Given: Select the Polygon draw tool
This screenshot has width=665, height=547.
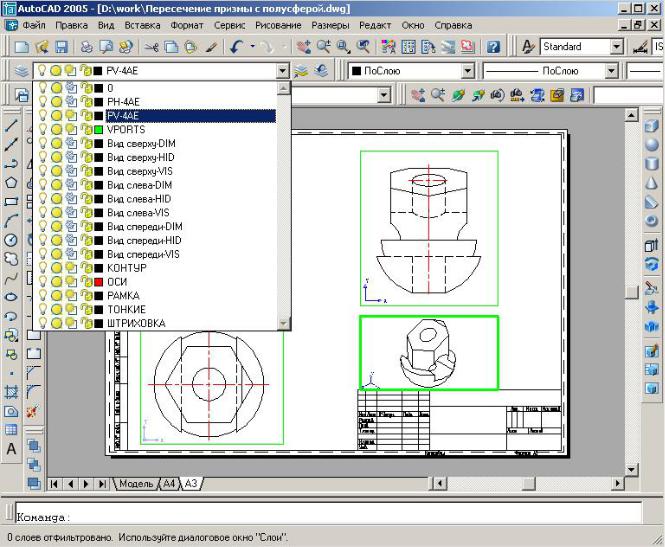Looking at the screenshot, I should (x=11, y=183).
